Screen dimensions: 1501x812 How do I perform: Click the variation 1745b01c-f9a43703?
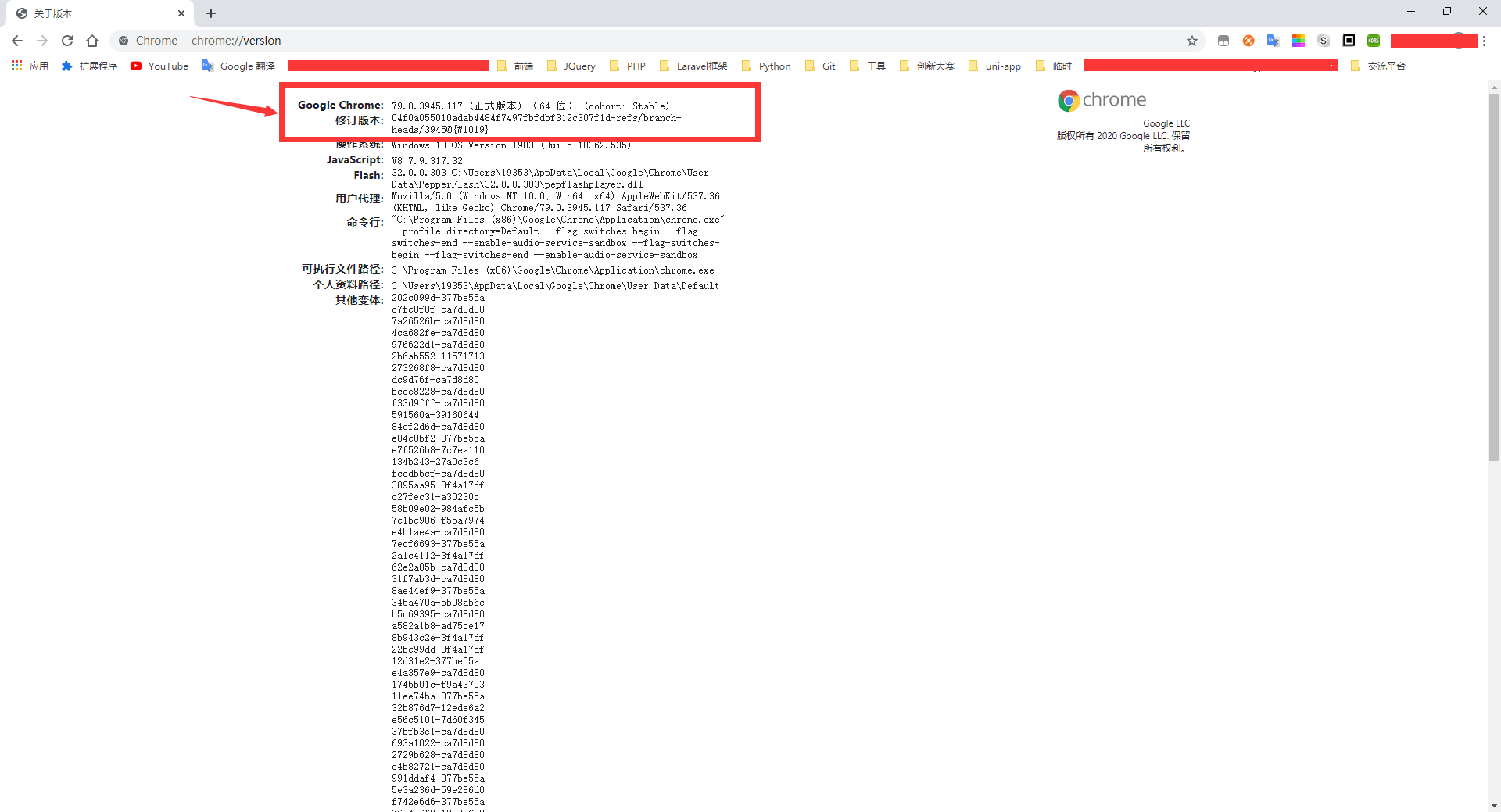pos(438,685)
